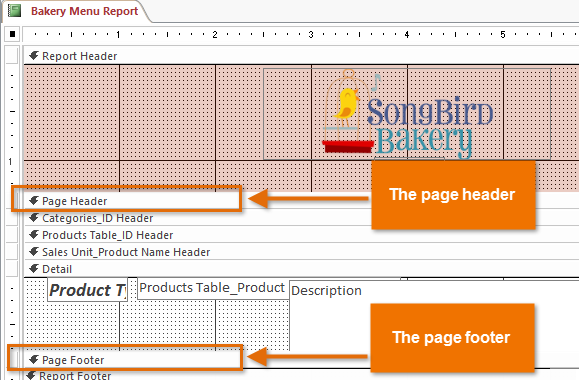Click the Categories_ID Header arrow icon

tap(34, 218)
